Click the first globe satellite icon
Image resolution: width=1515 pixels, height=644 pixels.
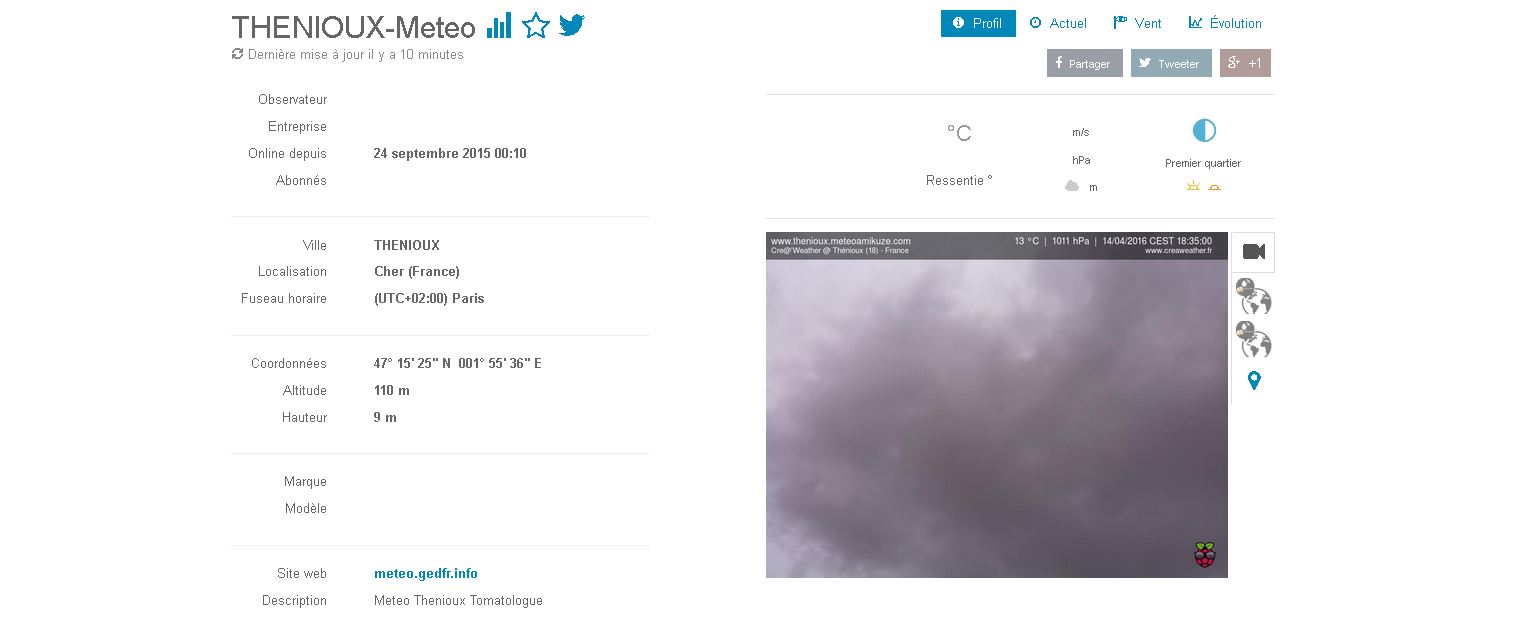[1253, 297]
